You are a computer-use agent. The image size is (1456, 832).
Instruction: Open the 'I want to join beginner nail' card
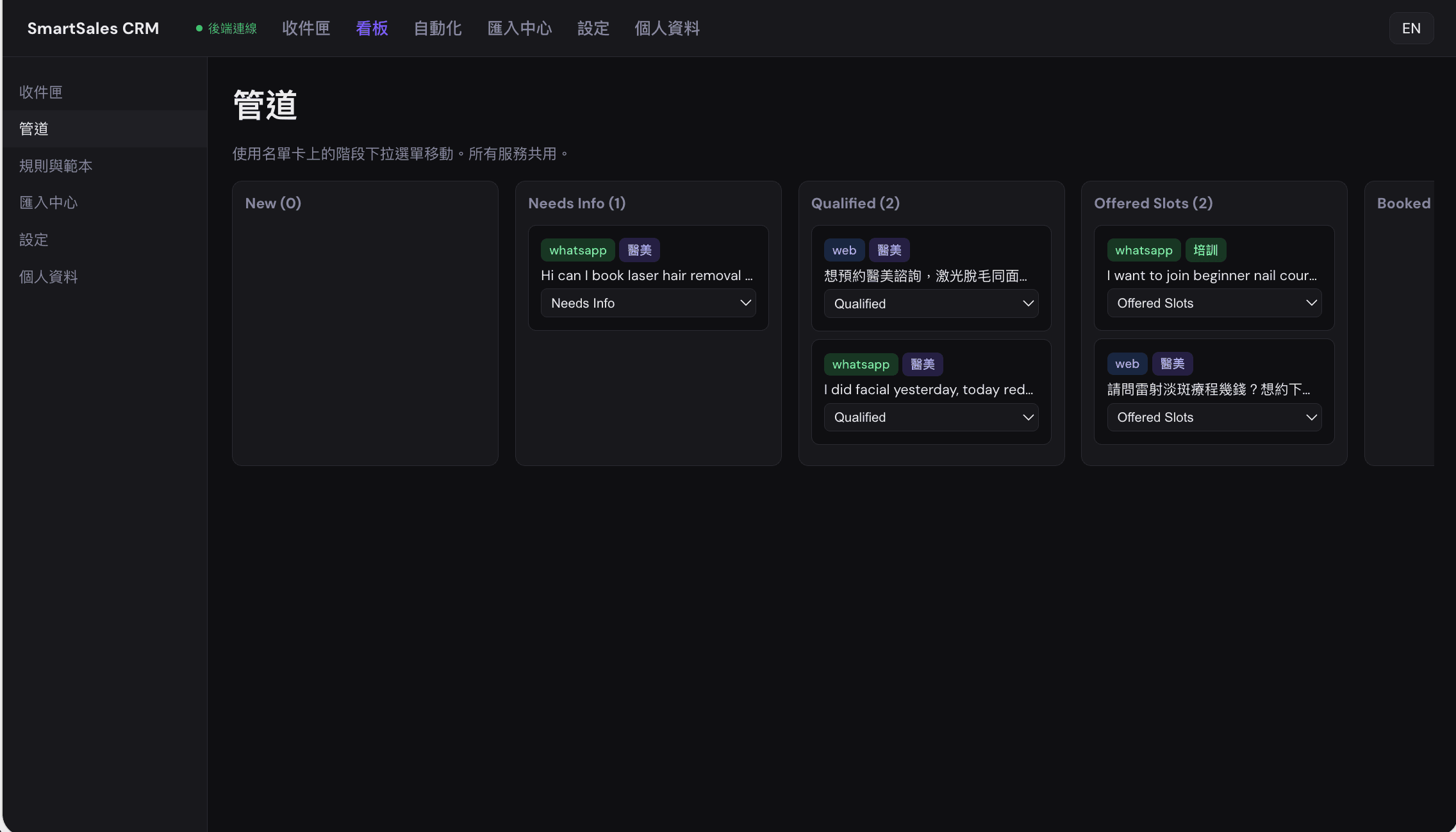pyautogui.click(x=1211, y=276)
